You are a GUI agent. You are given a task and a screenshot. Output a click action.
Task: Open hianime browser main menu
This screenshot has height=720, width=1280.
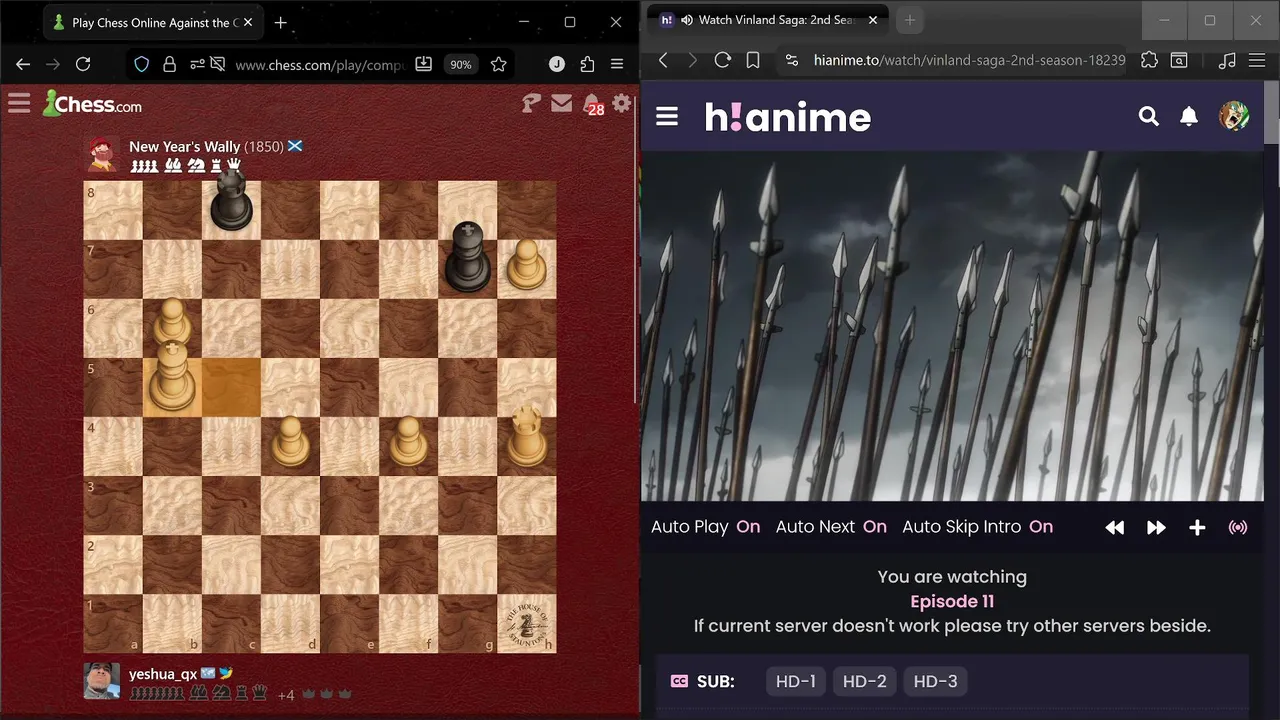[1258, 60]
